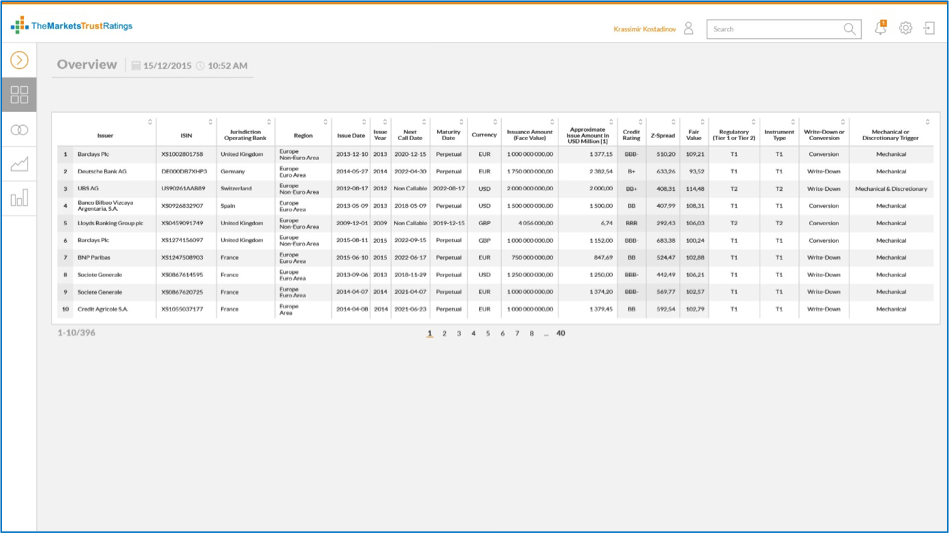Sort by Mechanical or Discretionary Trigger arrows
This screenshot has width=949, height=533.
pyautogui.click(x=928, y=122)
